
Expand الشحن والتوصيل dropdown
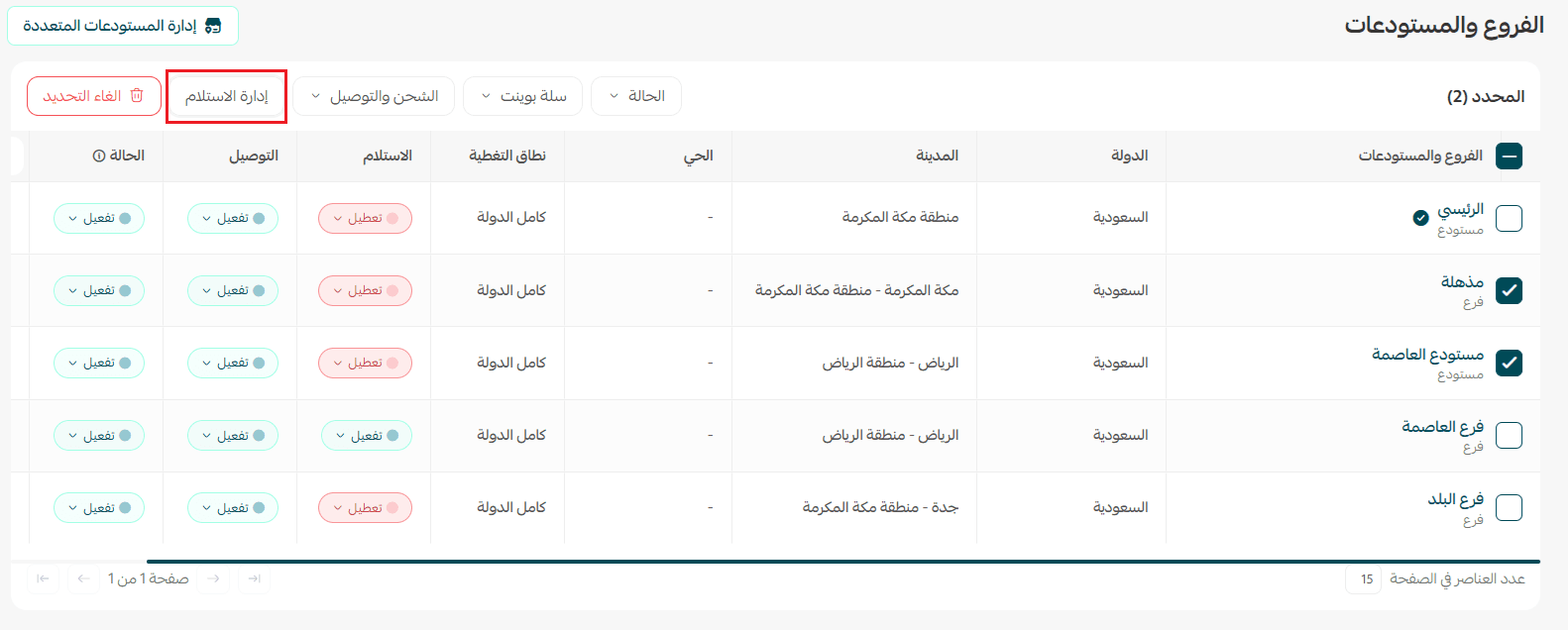(374, 96)
